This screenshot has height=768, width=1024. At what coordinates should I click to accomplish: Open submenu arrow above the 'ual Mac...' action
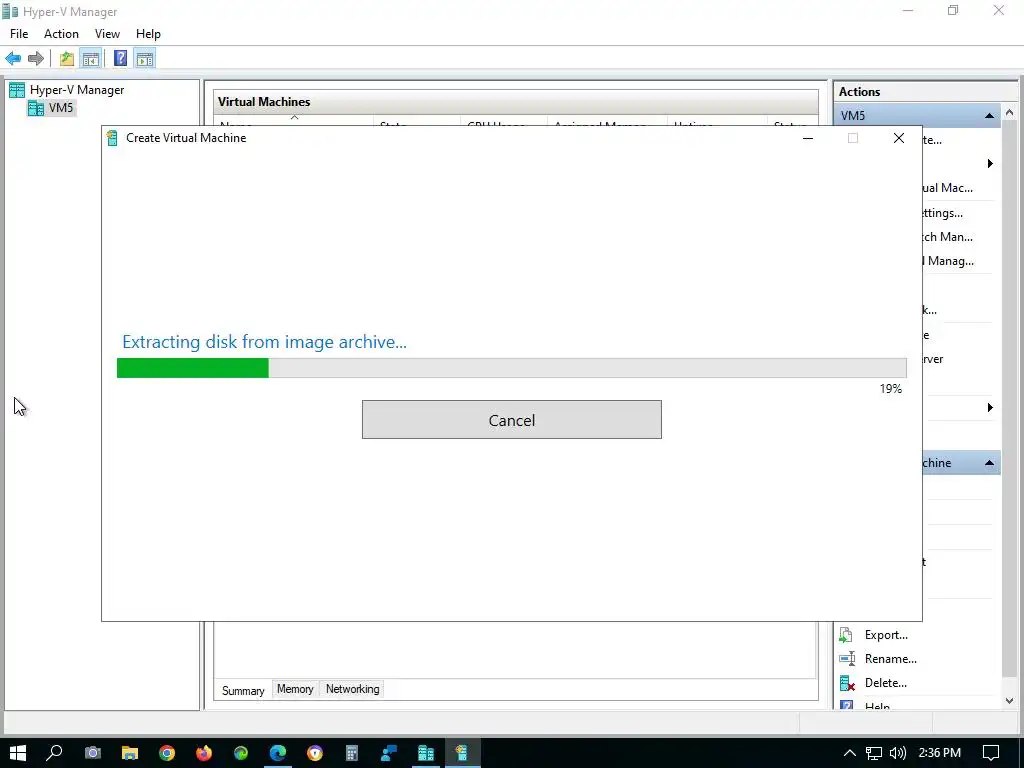coord(990,163)
